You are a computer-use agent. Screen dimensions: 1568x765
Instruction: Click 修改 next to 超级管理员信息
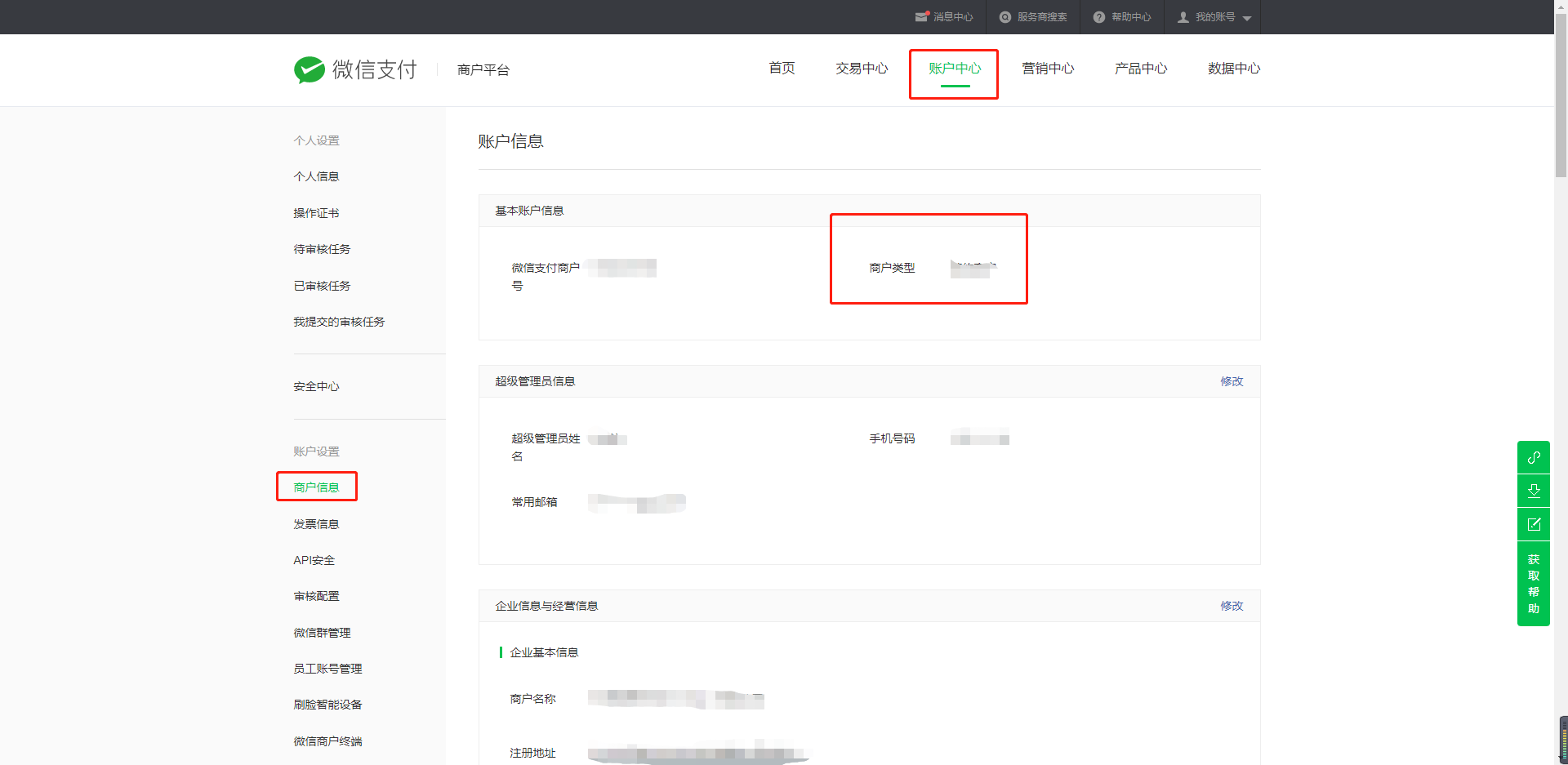coord(1232,380)
